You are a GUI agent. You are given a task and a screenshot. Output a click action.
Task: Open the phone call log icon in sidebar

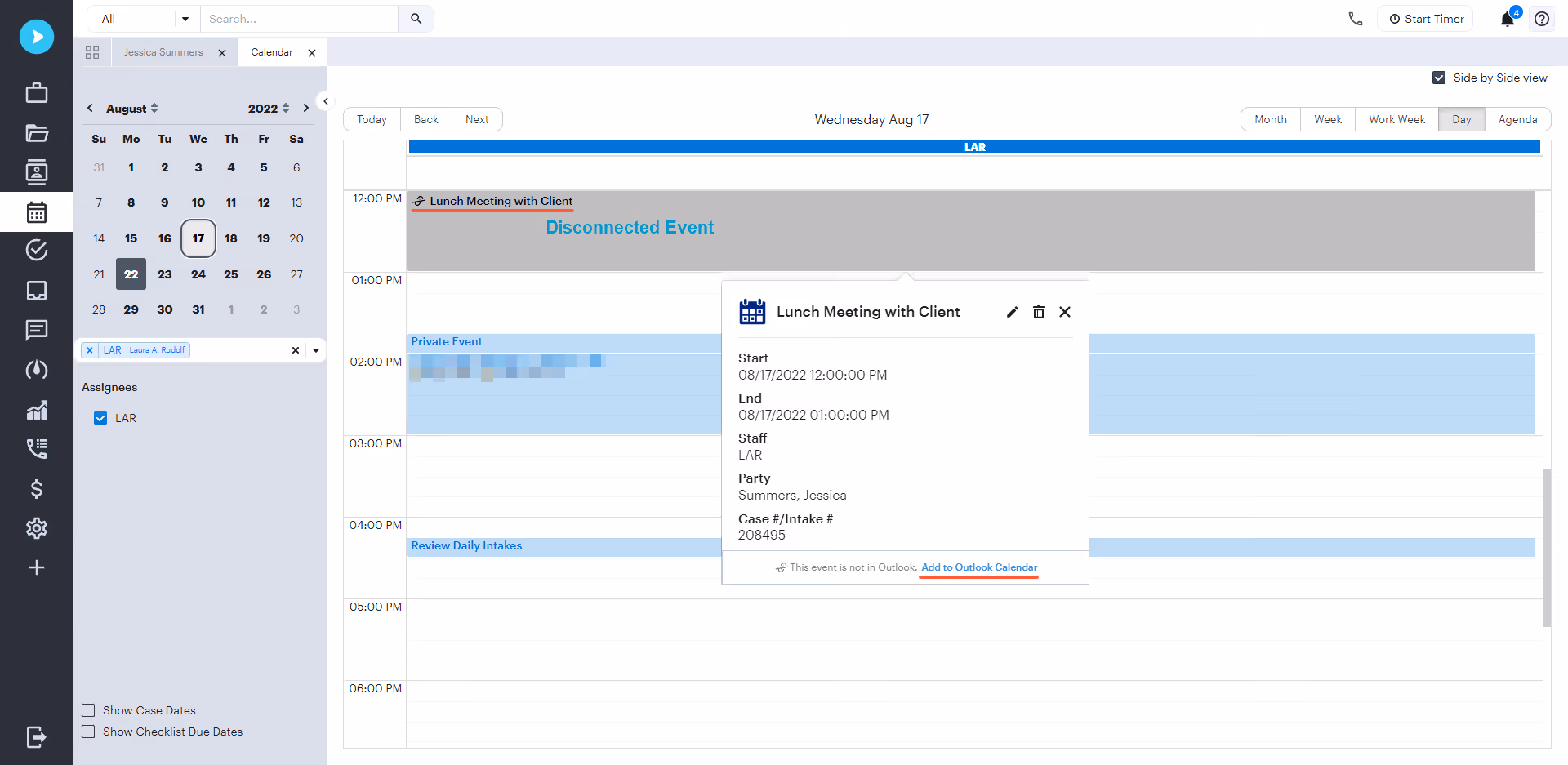click(37, 448)
